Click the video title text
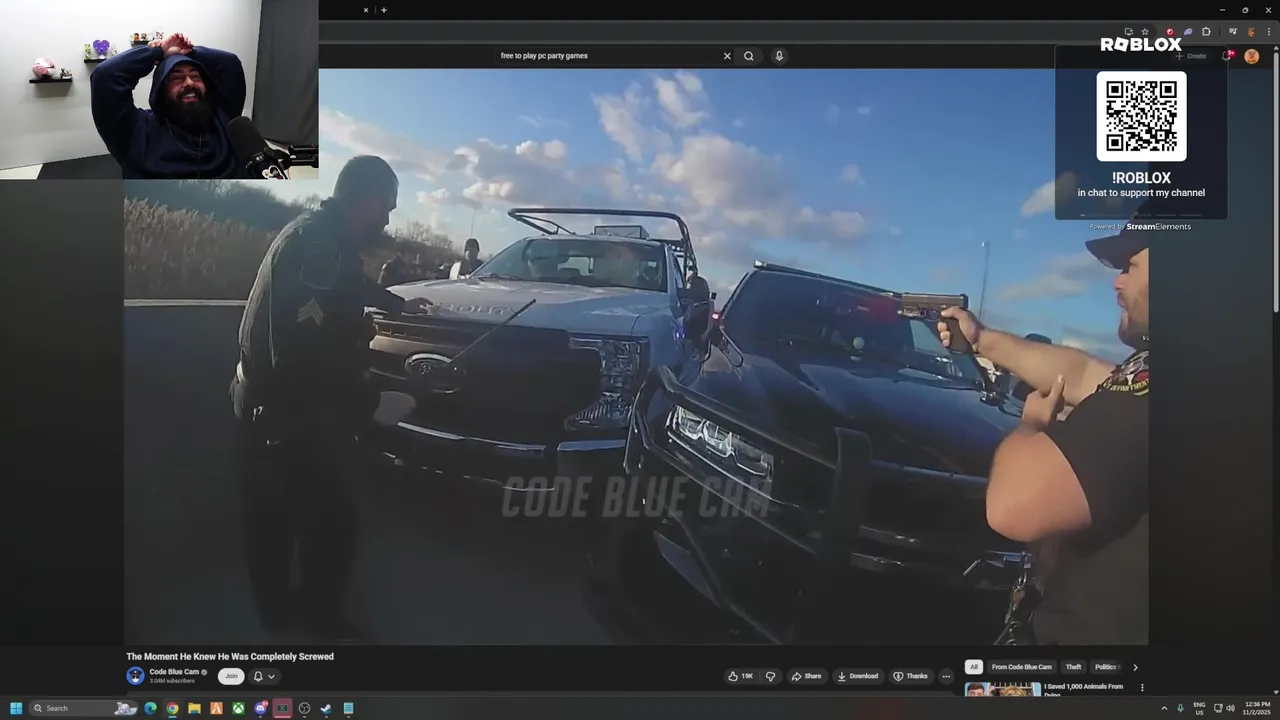Screen dimensions: 1280x720 230,656
